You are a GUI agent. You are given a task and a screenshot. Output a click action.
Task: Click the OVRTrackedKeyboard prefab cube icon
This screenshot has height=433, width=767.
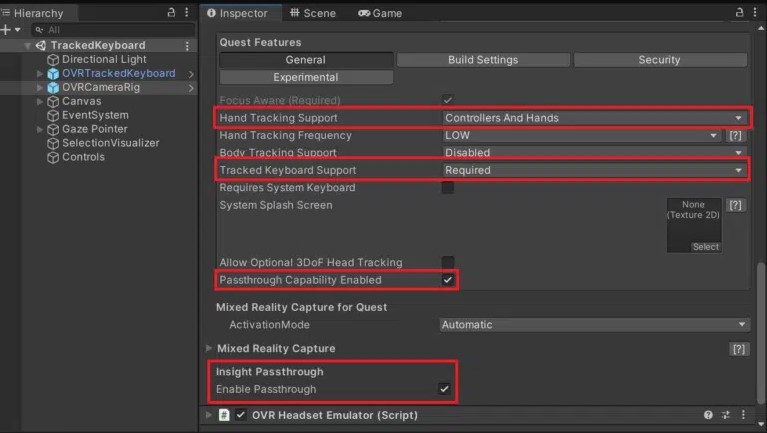(53, 73)
